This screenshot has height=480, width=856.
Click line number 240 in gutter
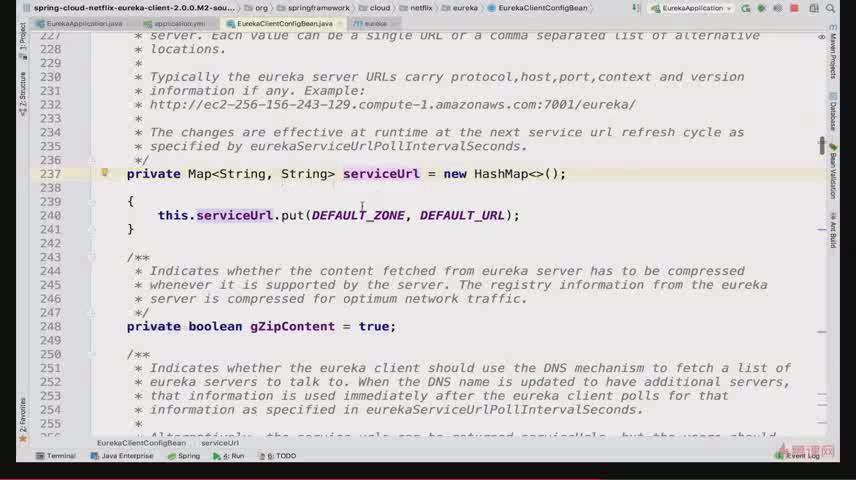pyautogui.click(x=50, y=215)
